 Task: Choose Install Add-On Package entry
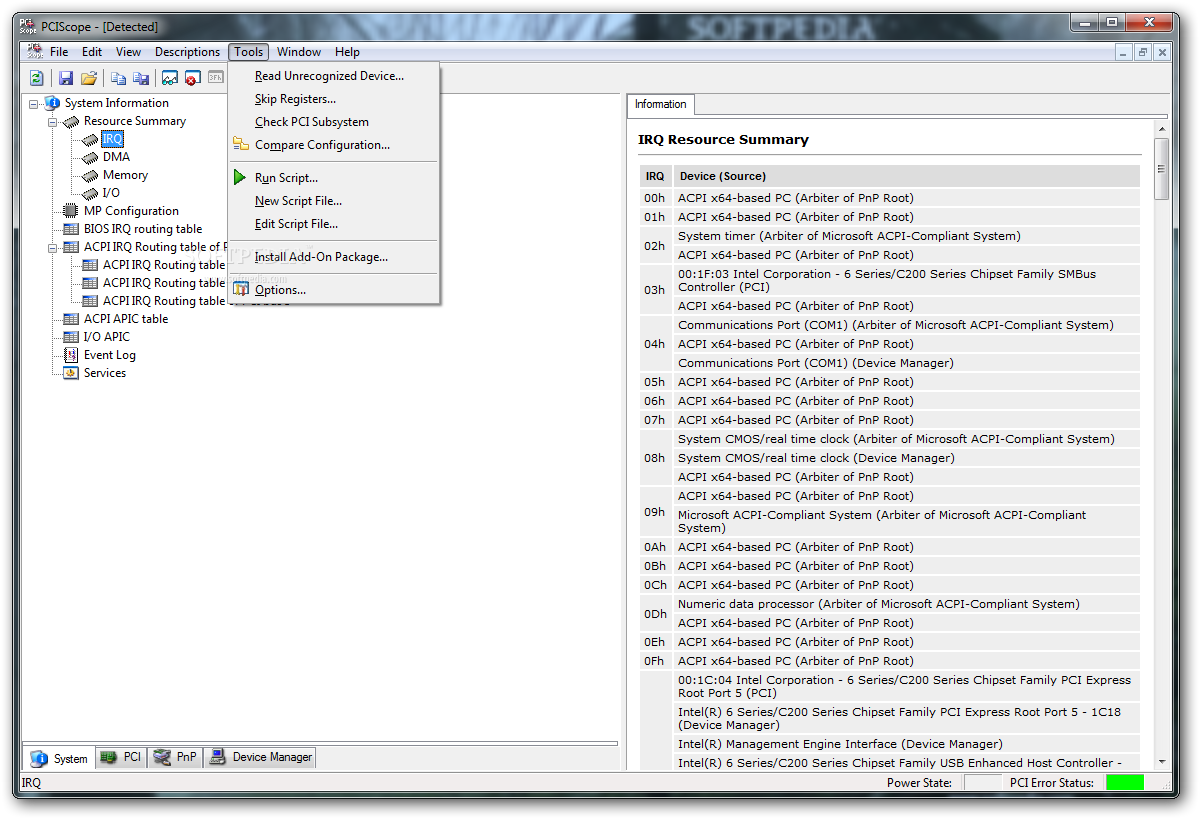pos(334,257)
